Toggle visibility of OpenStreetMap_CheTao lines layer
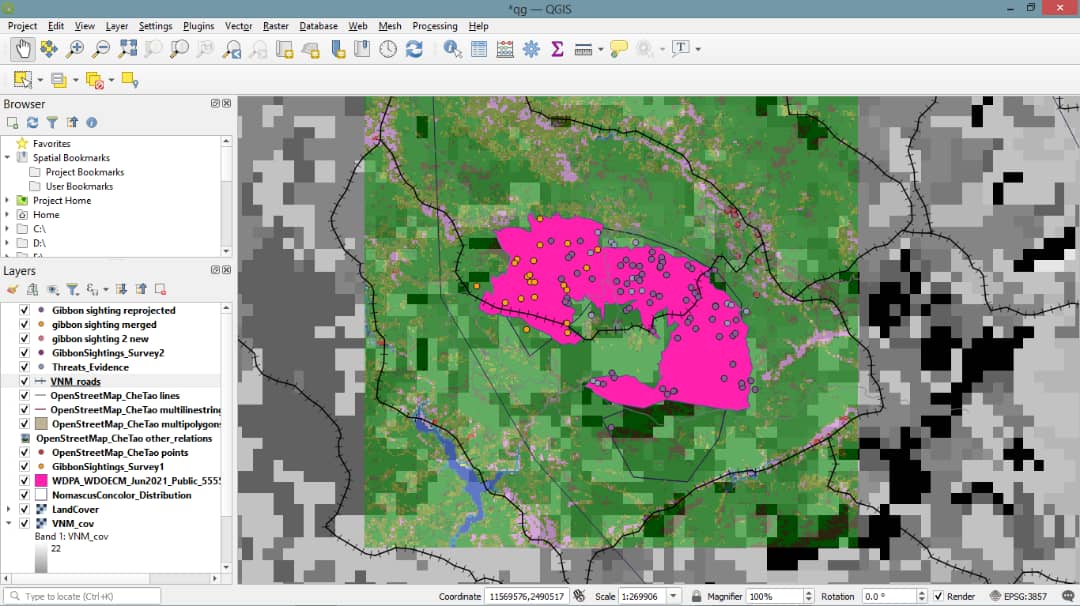 24,395
